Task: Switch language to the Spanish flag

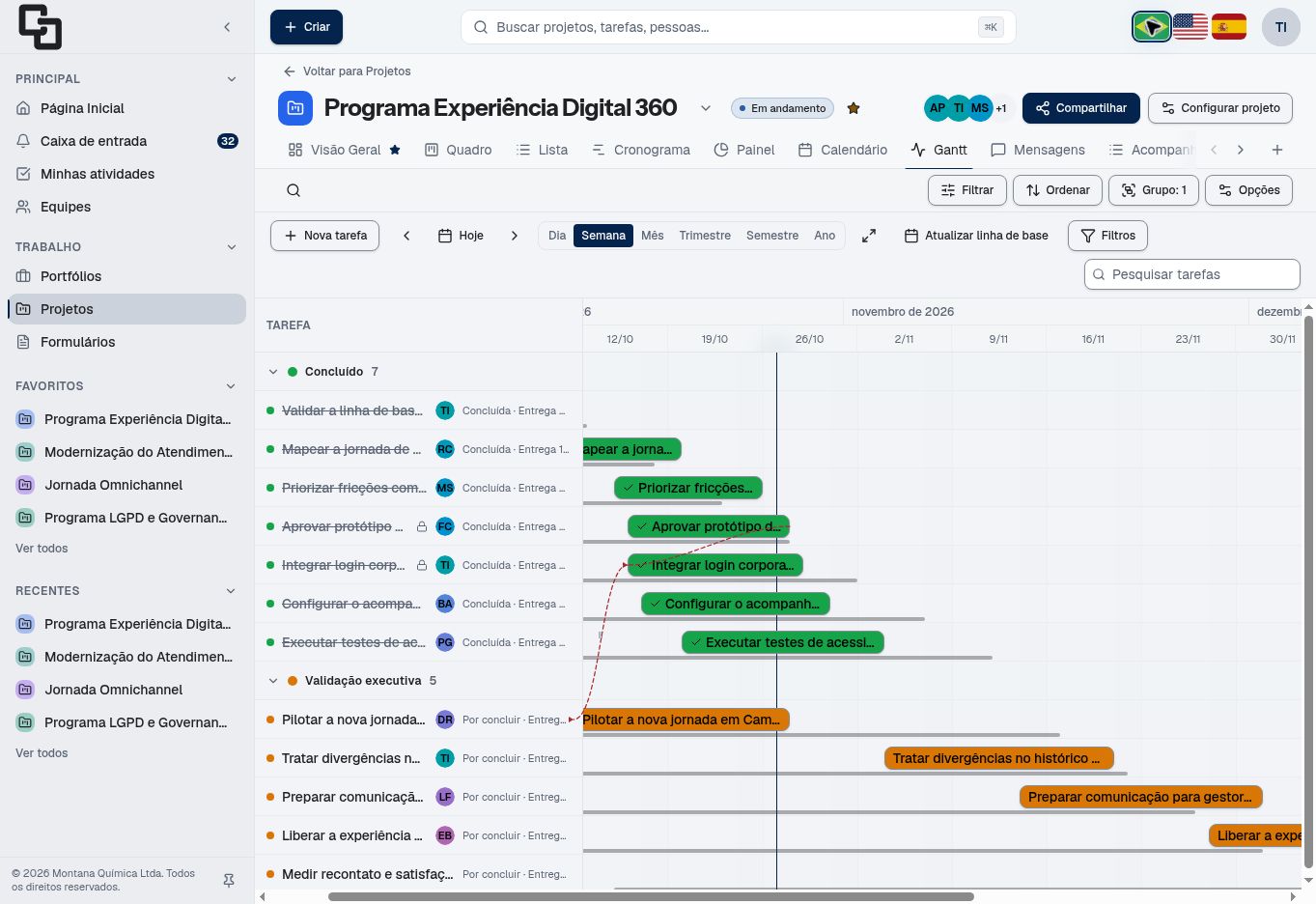Action: coord(1229,27)
